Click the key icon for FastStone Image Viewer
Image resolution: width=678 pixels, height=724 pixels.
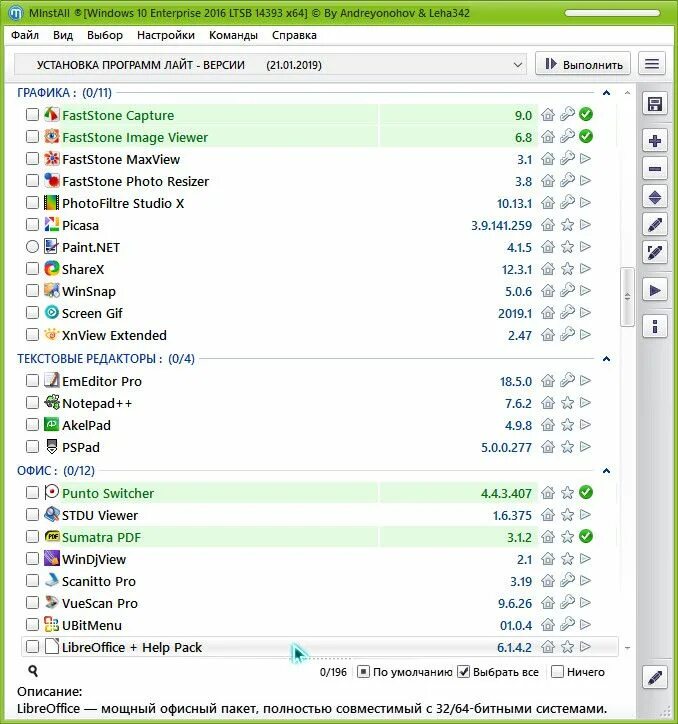point(567,136)
